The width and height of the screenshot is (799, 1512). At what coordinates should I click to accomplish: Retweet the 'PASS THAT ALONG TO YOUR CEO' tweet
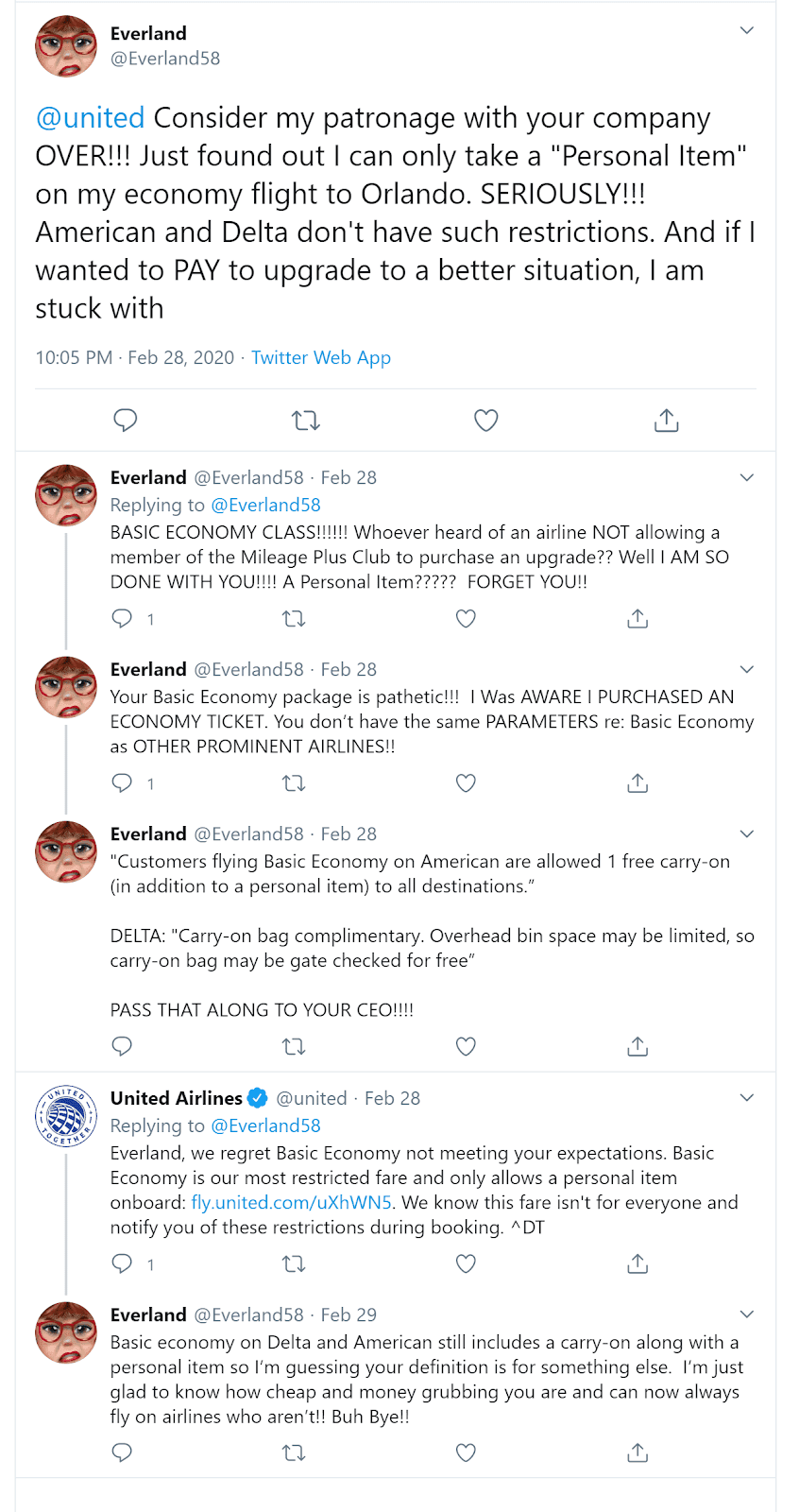click(x=294, y=1046)
